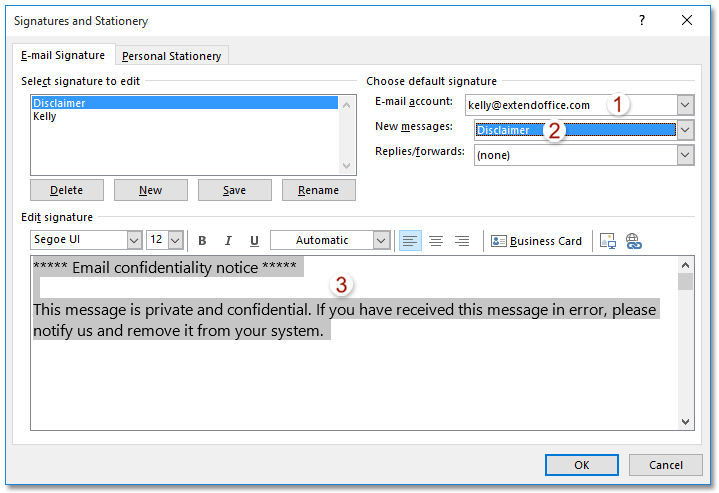
Task: Toggle Italic formatting button
Action: [x=228, y=241]
